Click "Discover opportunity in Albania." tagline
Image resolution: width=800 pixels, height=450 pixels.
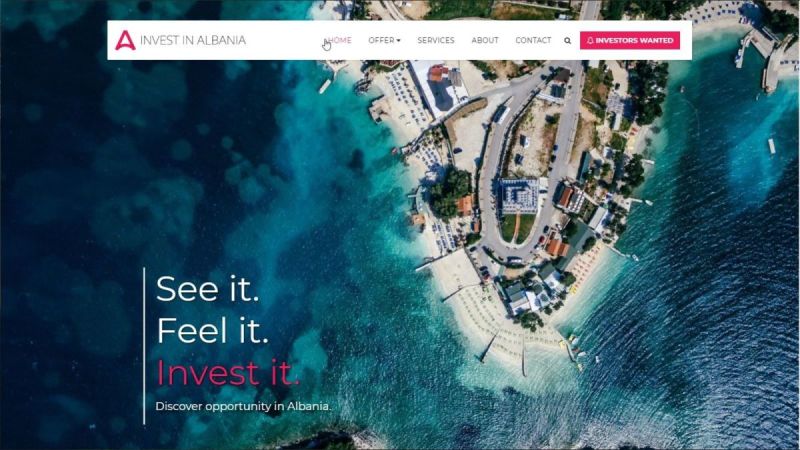pos(243,406)
